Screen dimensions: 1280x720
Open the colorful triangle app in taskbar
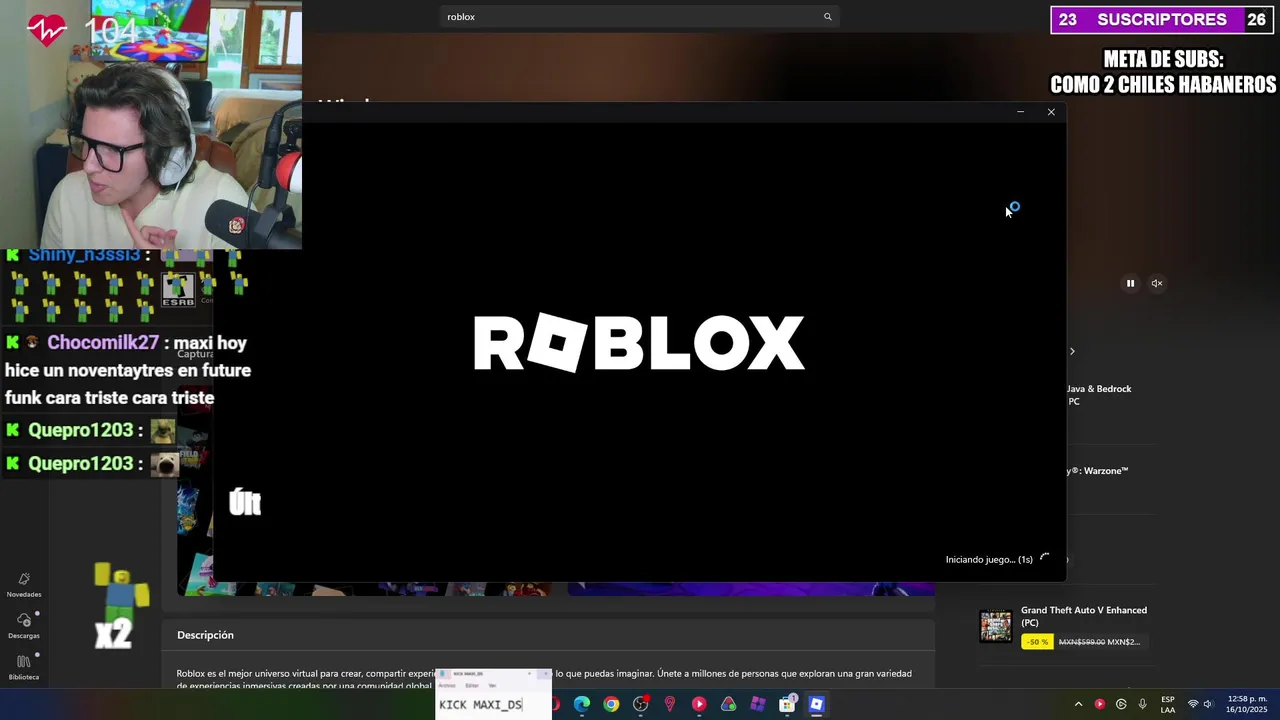pos(729,704)
